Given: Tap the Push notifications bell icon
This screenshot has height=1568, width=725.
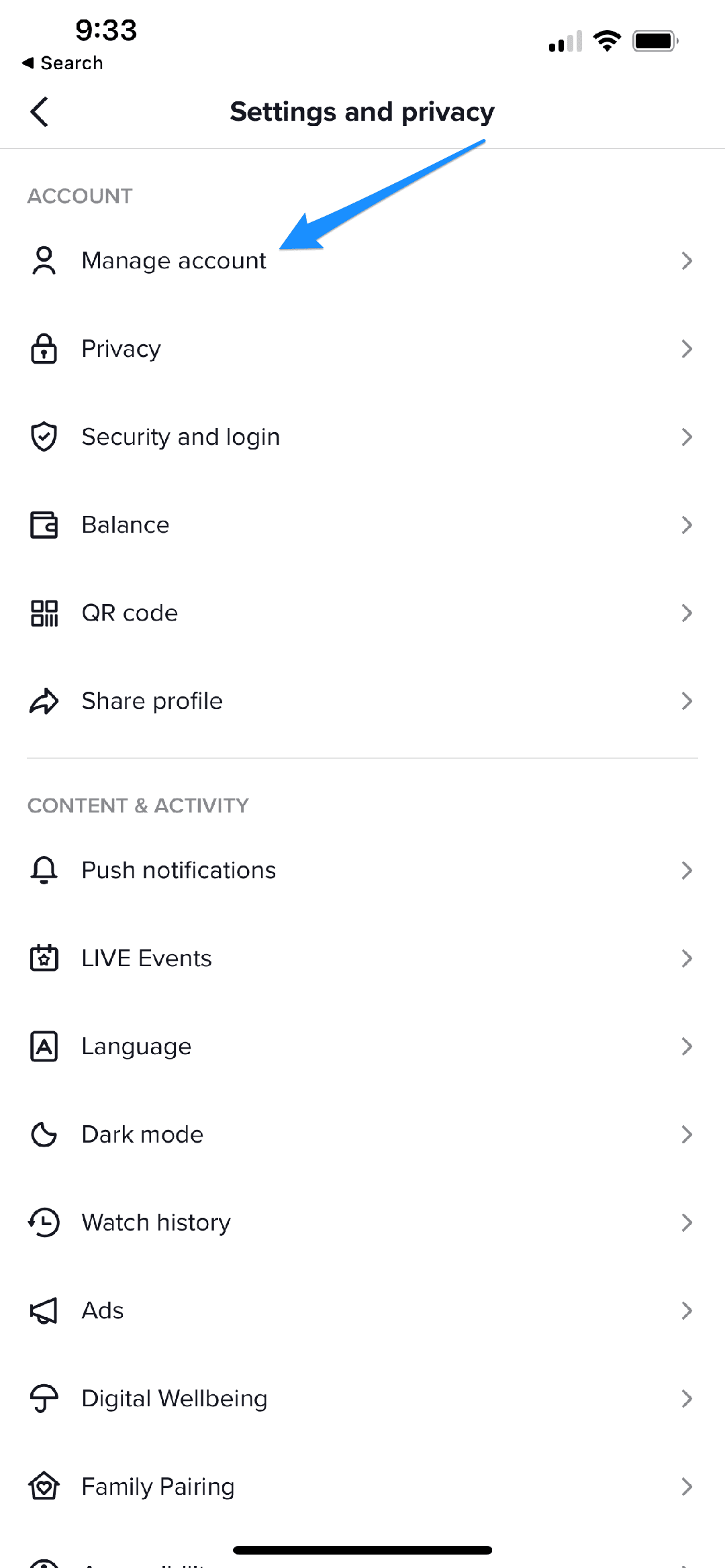Looking at the screenshot, I should (x=44, y=870).
